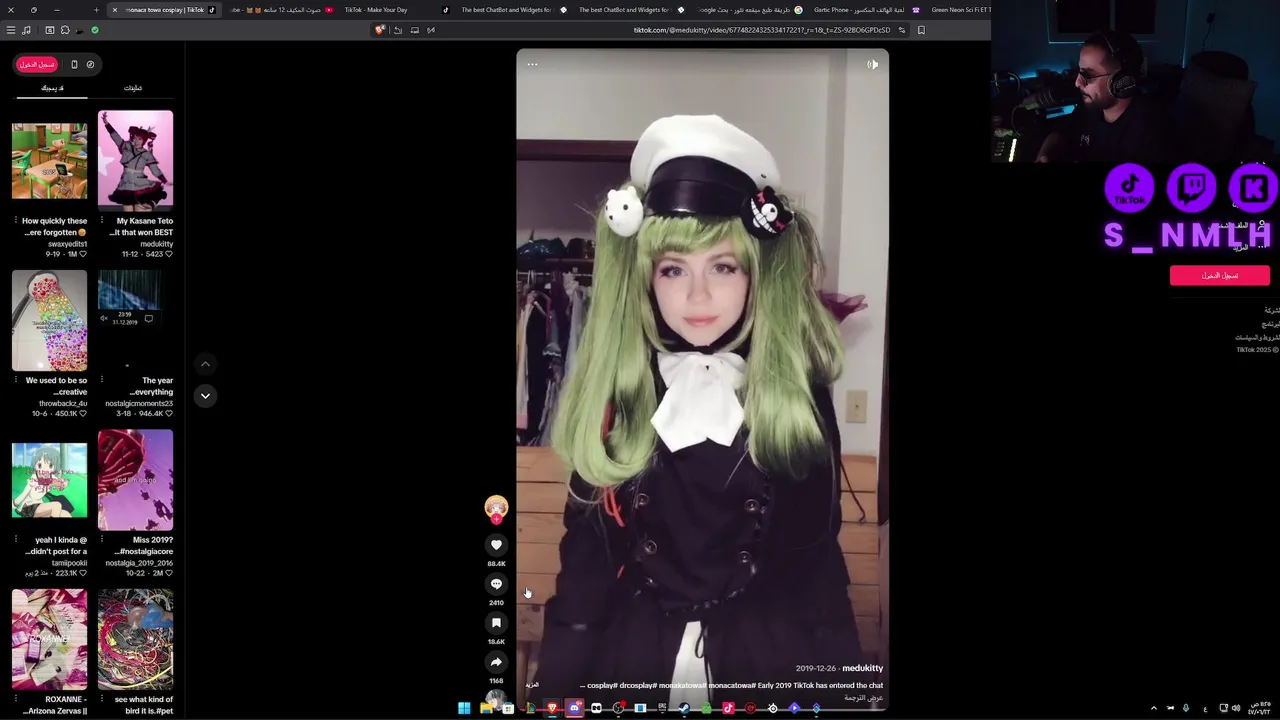Open the three-dot menu on the video
Viewport: 1280px width, 720px height.
coord(532,64)
